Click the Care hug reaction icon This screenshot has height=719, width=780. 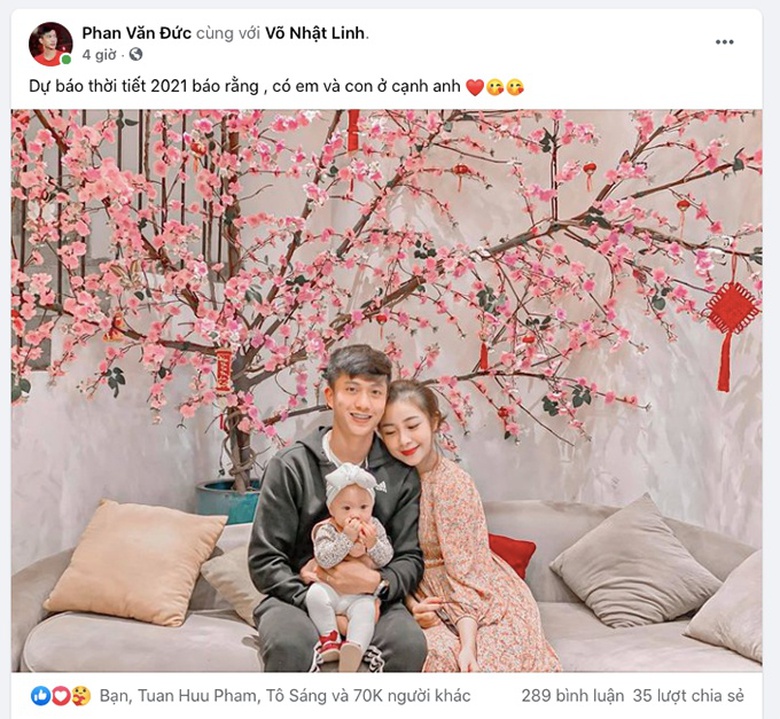(x=81, y=695)
